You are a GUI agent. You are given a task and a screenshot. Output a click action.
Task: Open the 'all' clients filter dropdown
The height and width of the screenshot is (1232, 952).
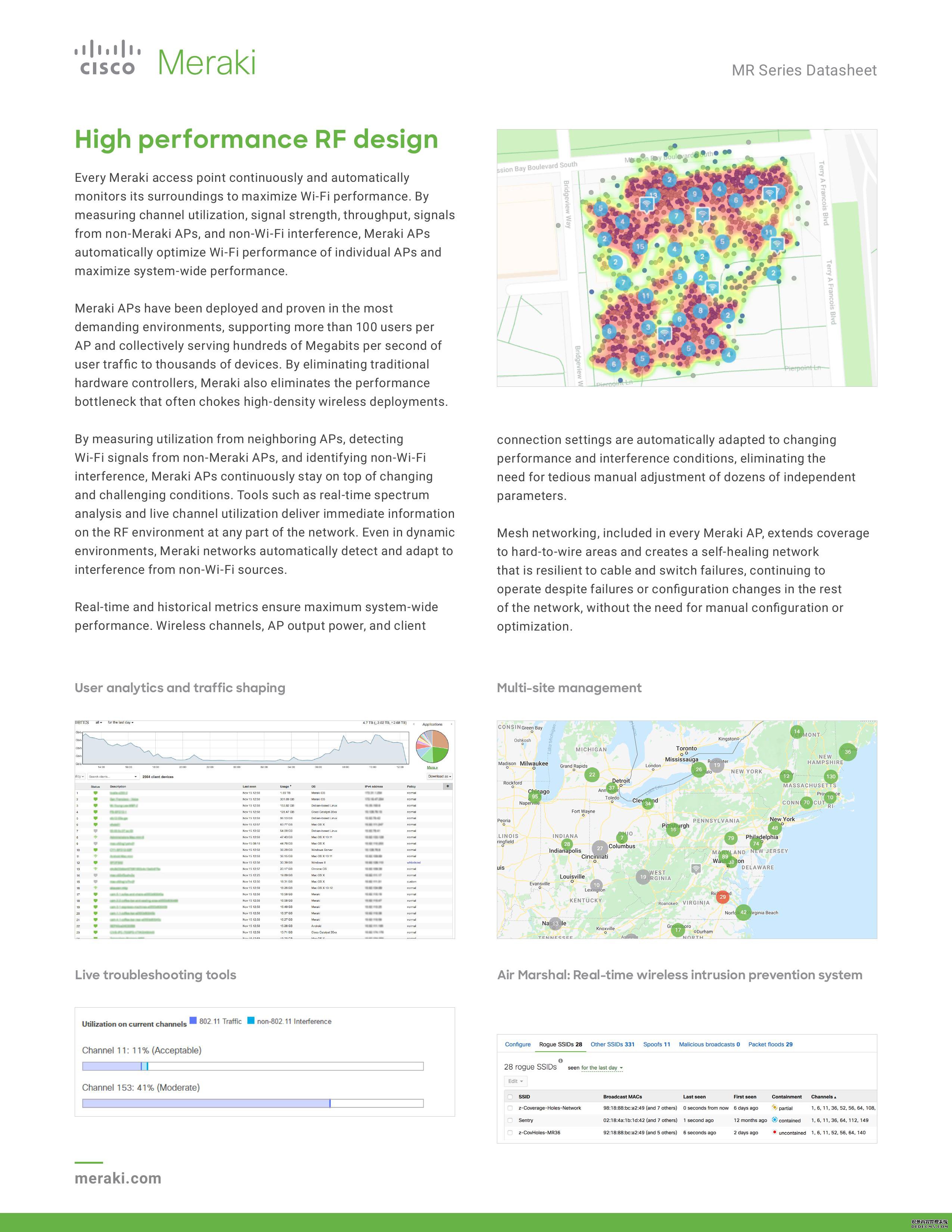pos(99,722)
